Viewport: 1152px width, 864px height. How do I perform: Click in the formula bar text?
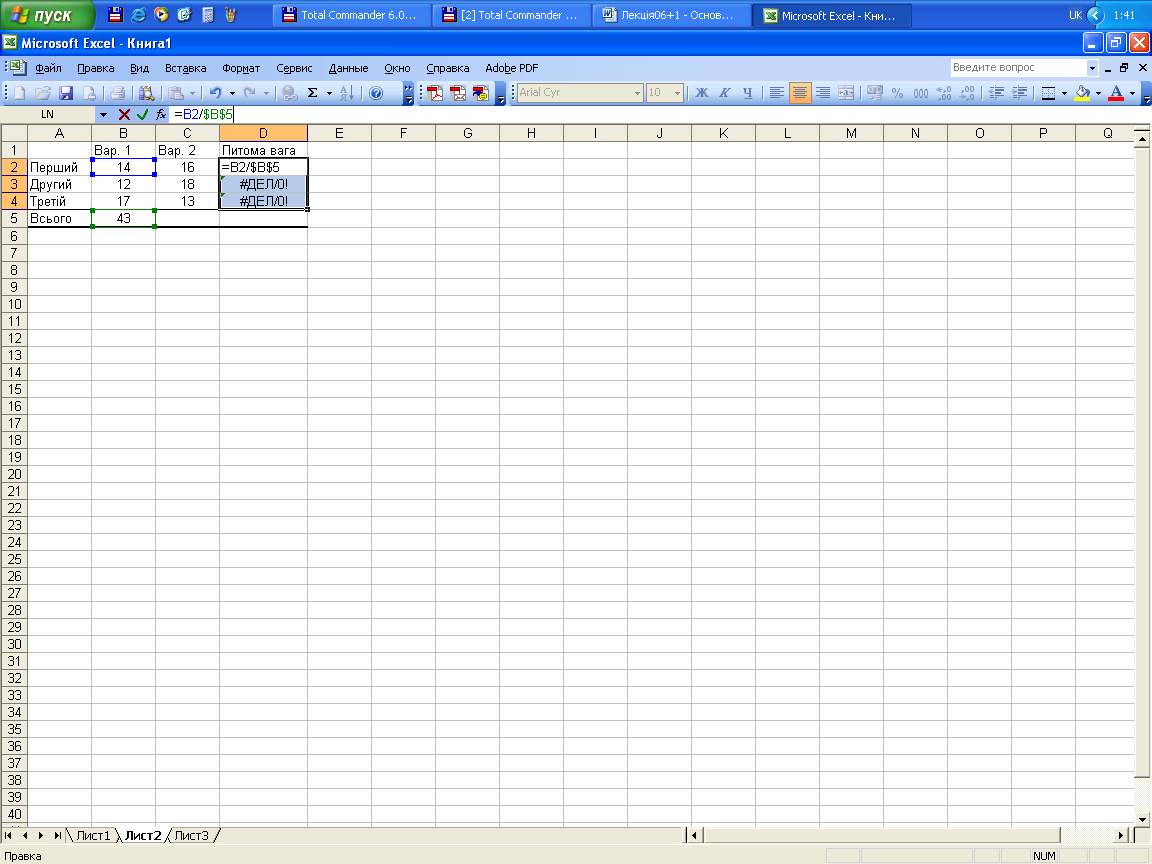pos(204,114)
